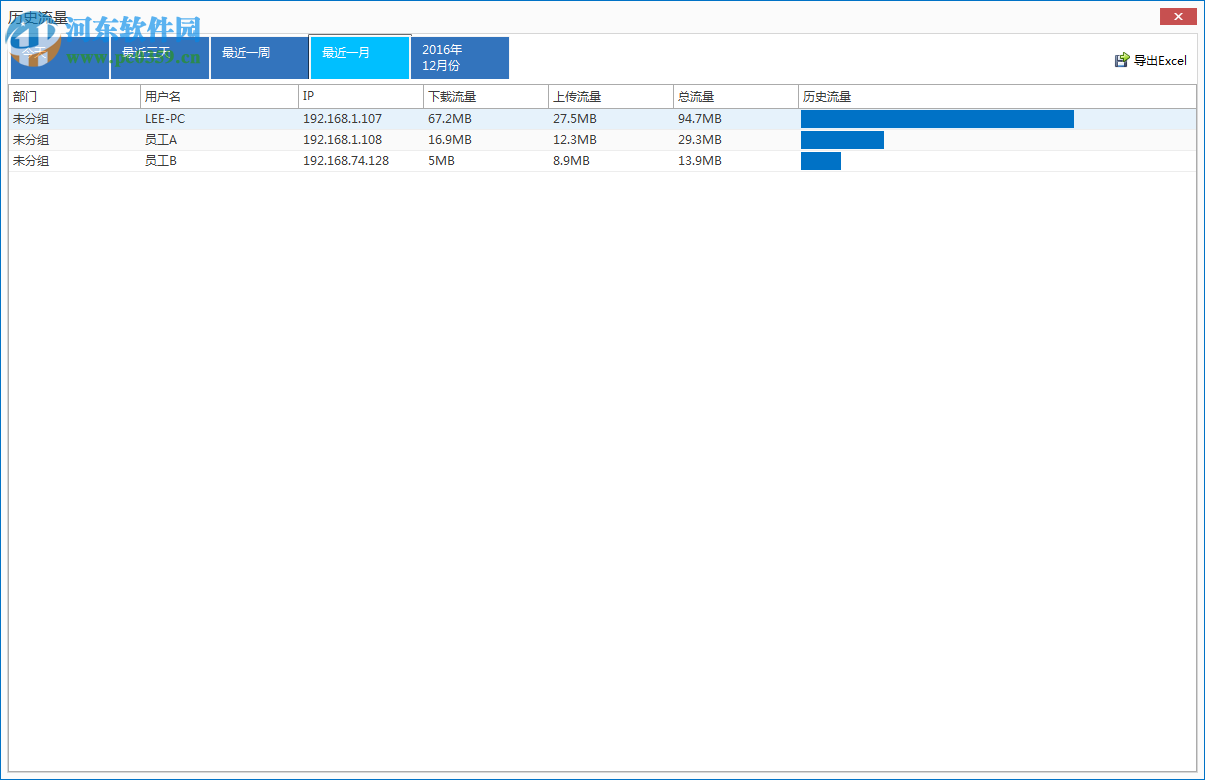Sort by the 用户名 column header
1205x780 pixels.
pos(219,97)
